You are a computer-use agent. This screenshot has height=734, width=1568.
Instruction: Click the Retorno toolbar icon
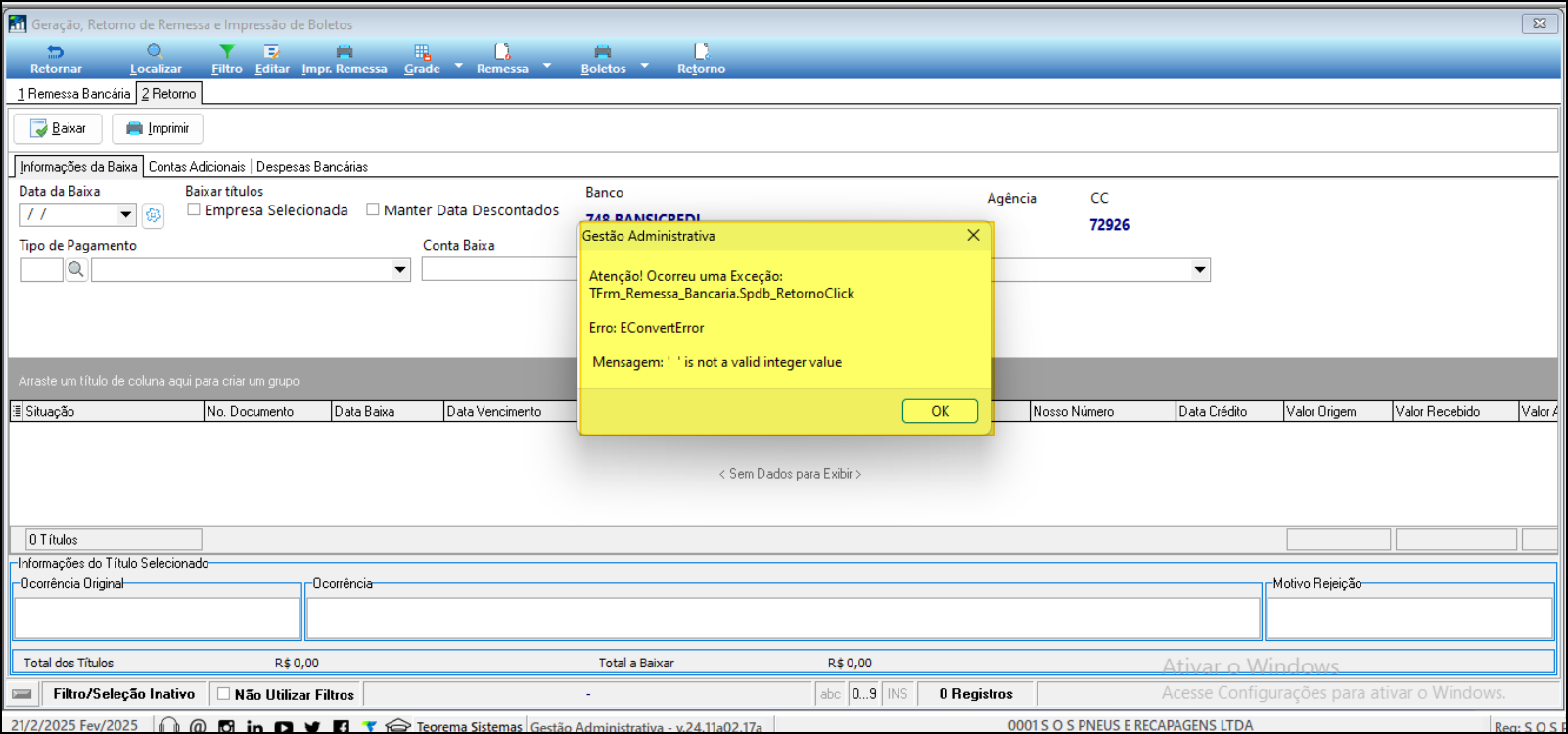click(x=701, y=52)
